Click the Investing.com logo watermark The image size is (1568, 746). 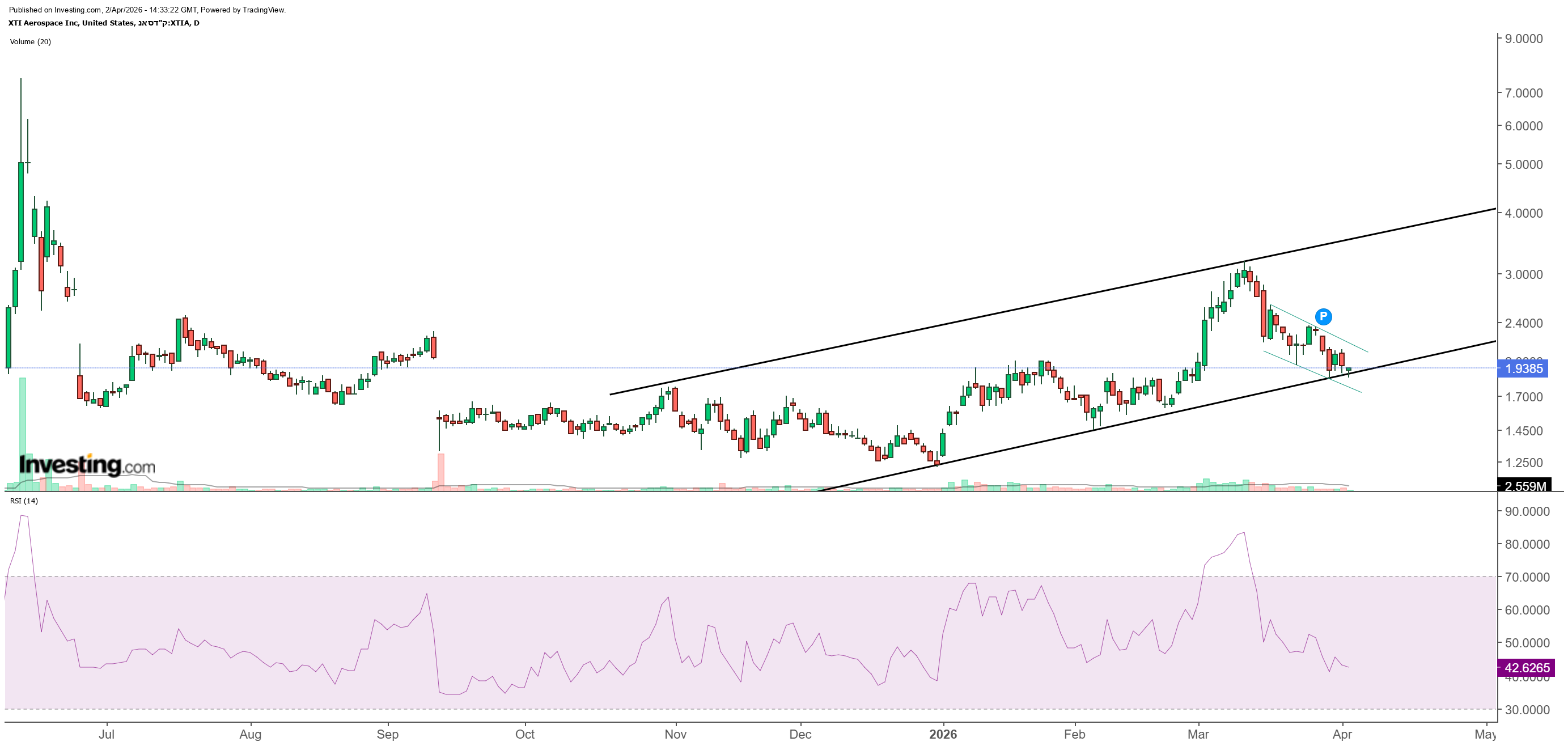point(86,465)
